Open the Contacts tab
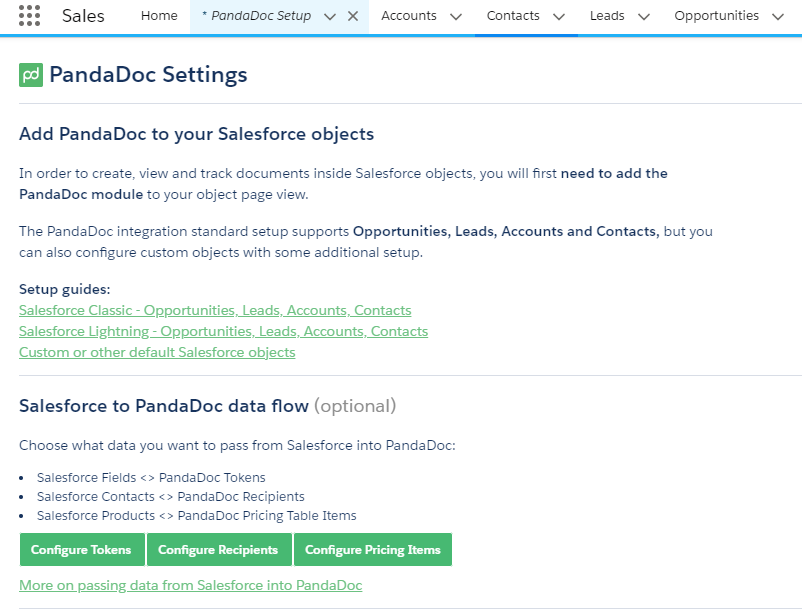 (x=513, y=16)
